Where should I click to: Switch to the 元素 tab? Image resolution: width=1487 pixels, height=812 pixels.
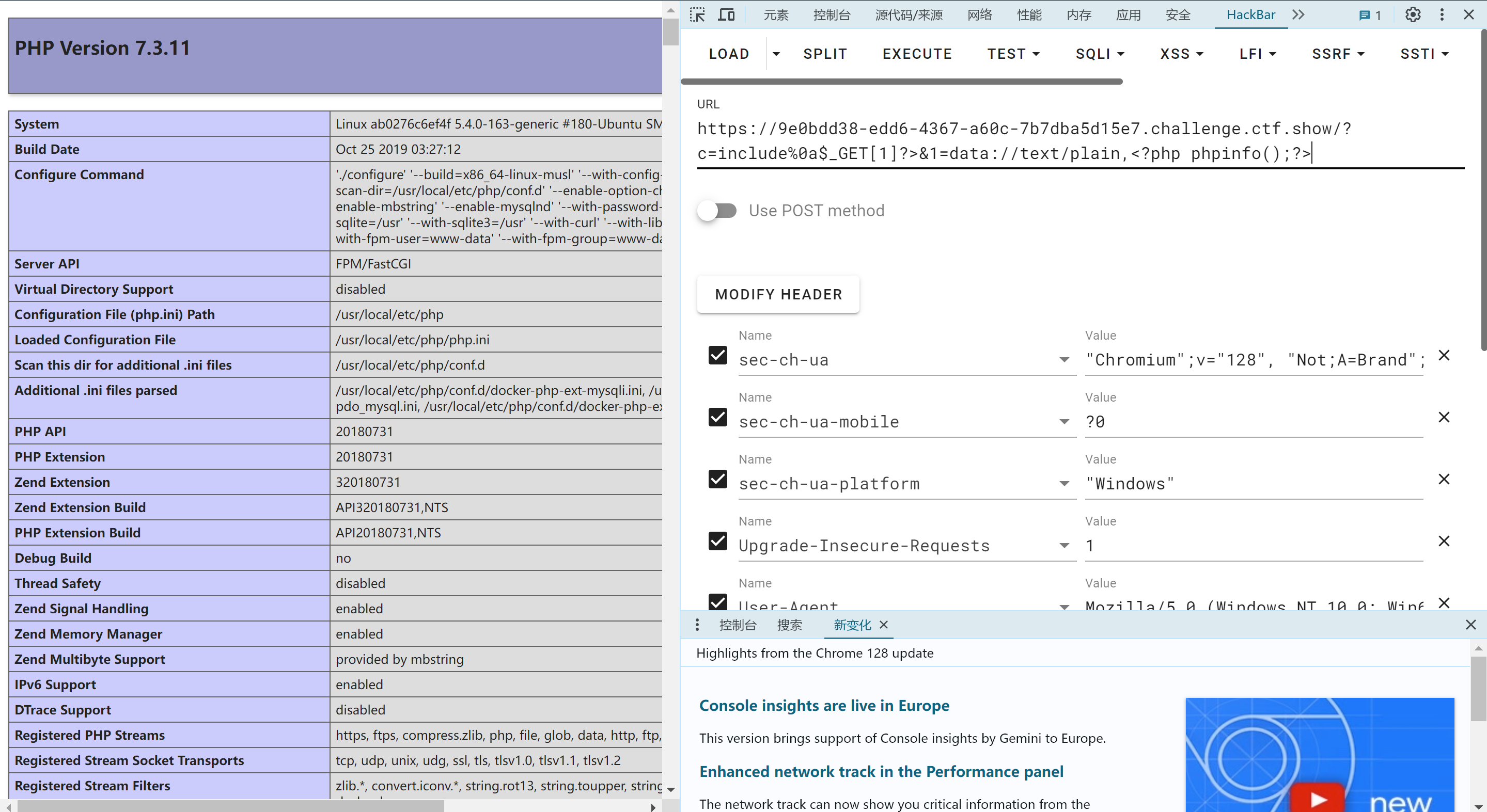click(776, 15)
